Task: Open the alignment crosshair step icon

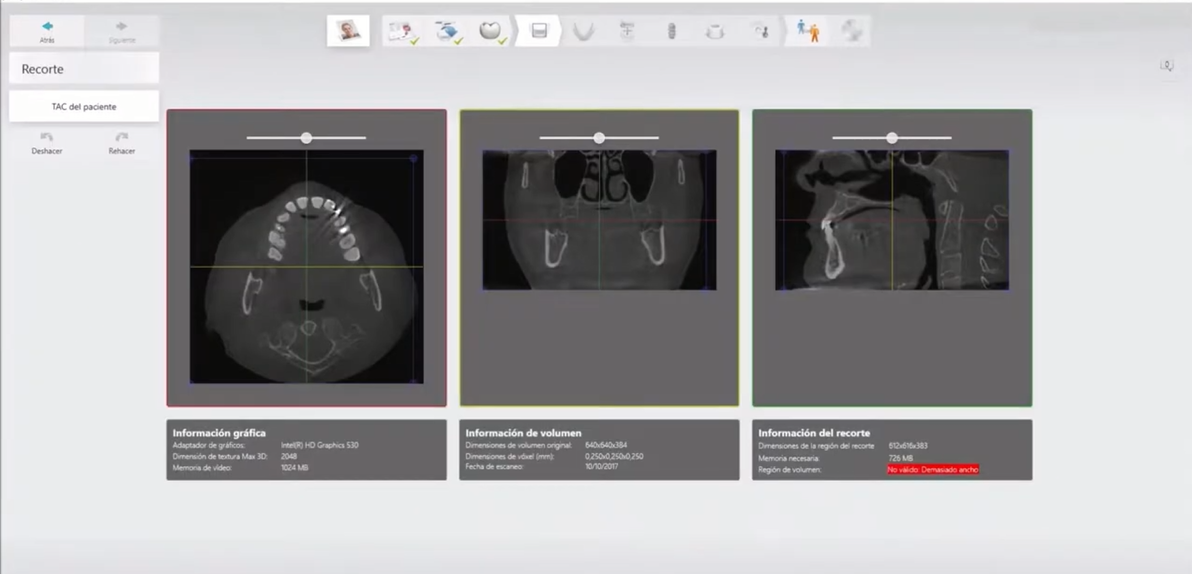Action: coord(627,31)
